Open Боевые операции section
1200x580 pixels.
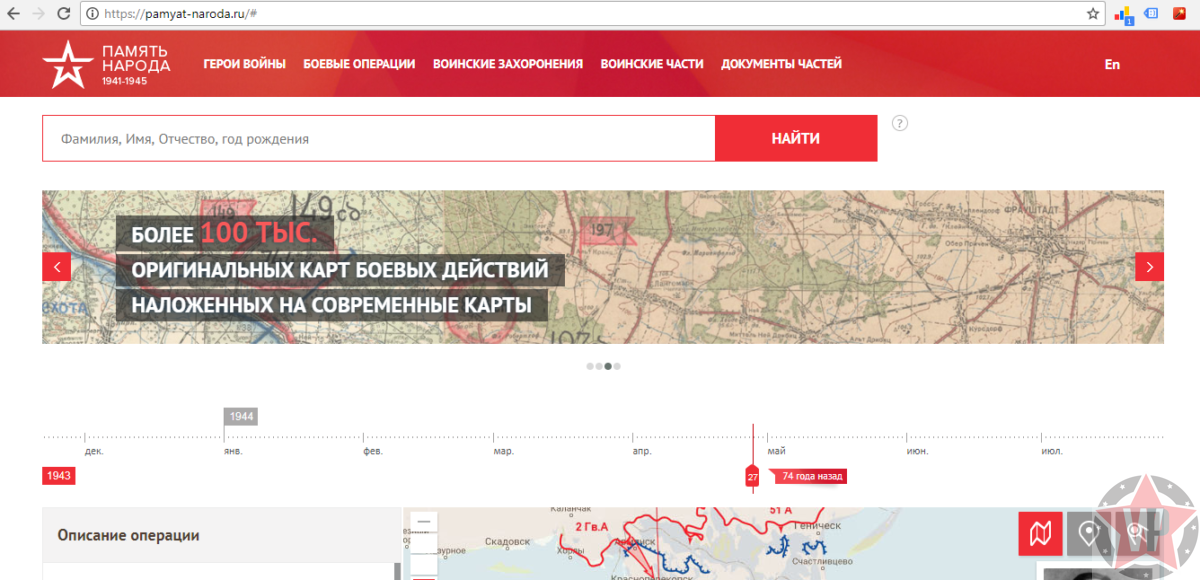[x=359, y=64]
